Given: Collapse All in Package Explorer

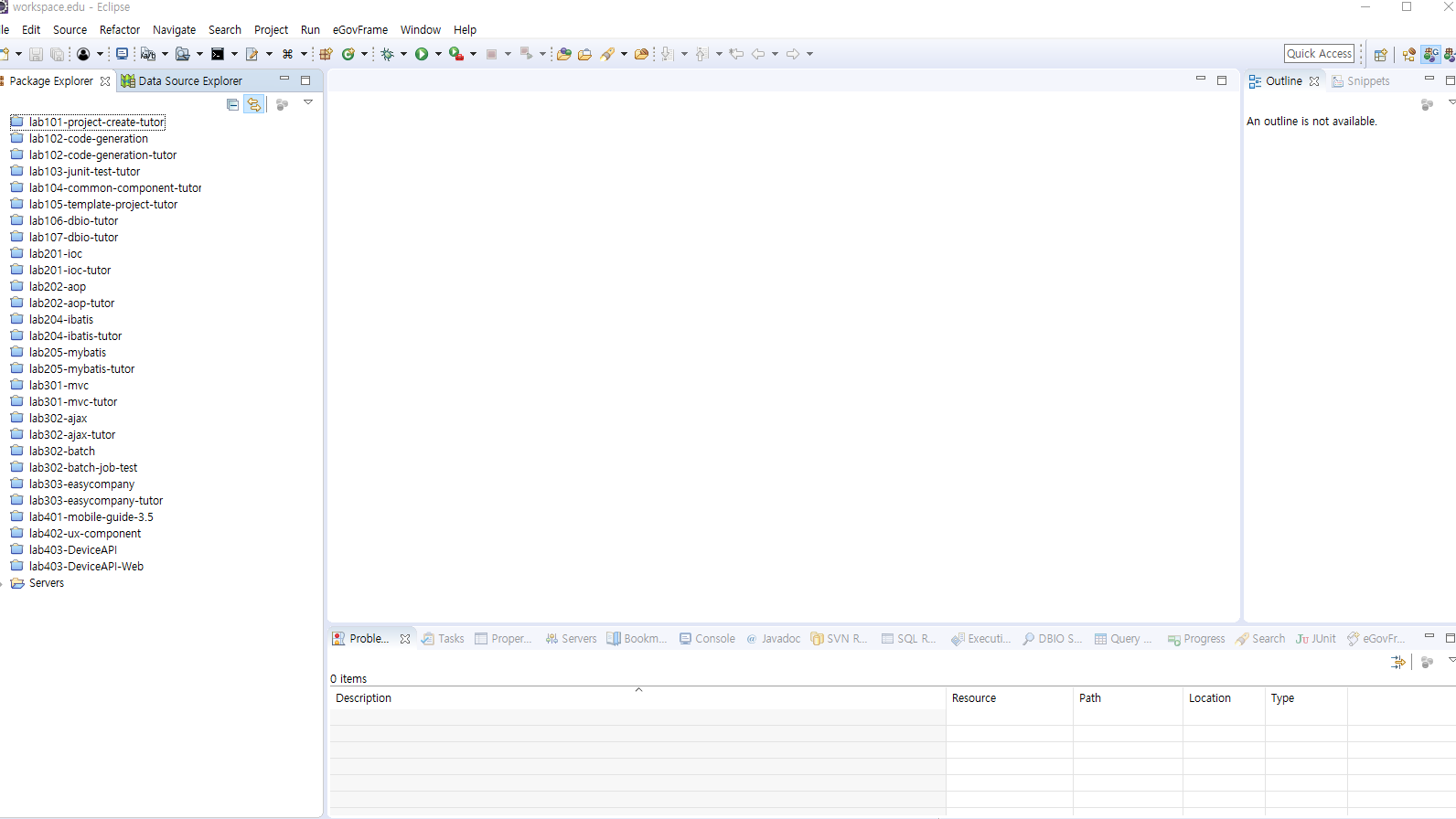Looking at the screenshot, I should pyautogui.click(x=232, y=105).
